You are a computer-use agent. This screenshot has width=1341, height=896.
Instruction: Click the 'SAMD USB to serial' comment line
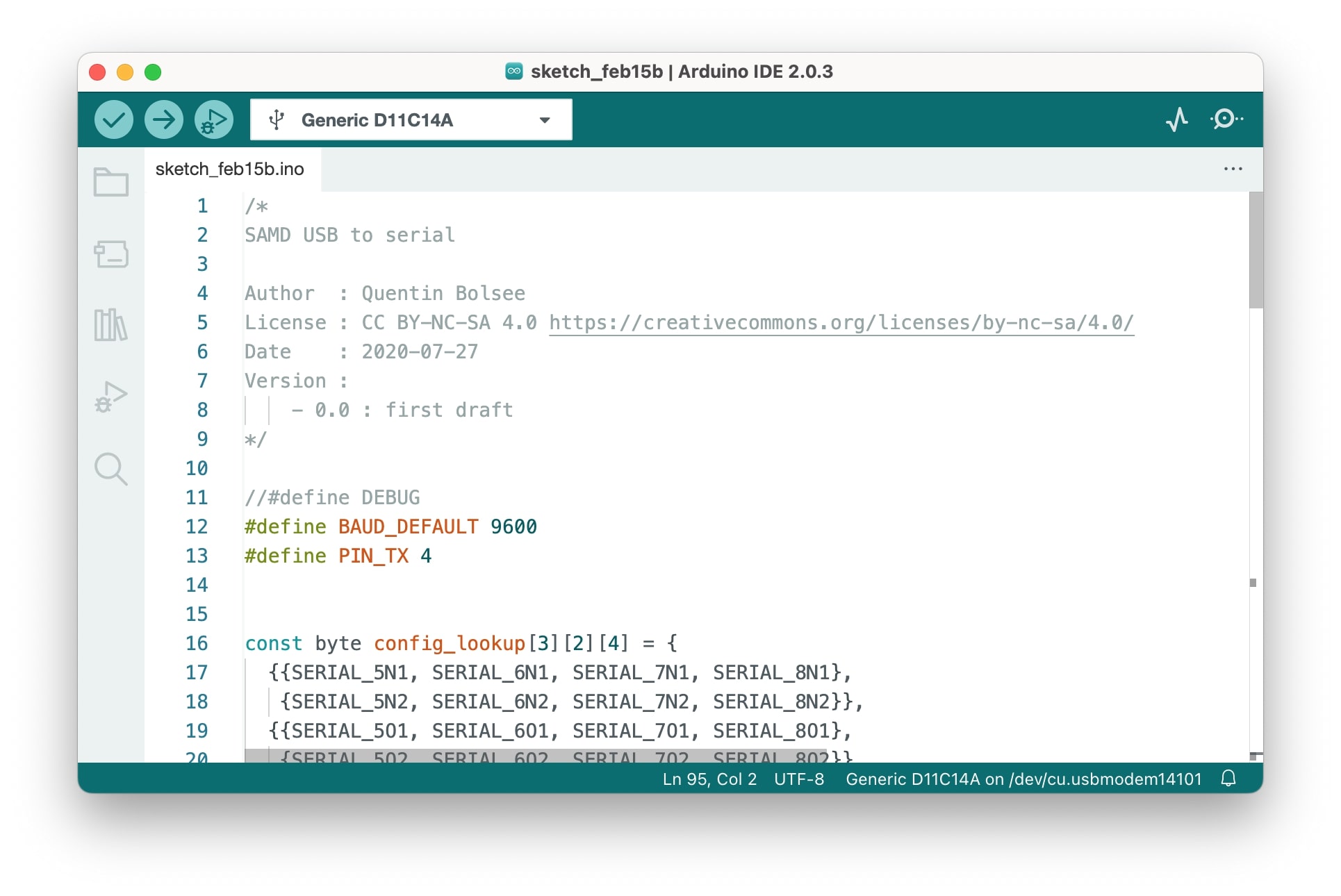coord(350,235)
